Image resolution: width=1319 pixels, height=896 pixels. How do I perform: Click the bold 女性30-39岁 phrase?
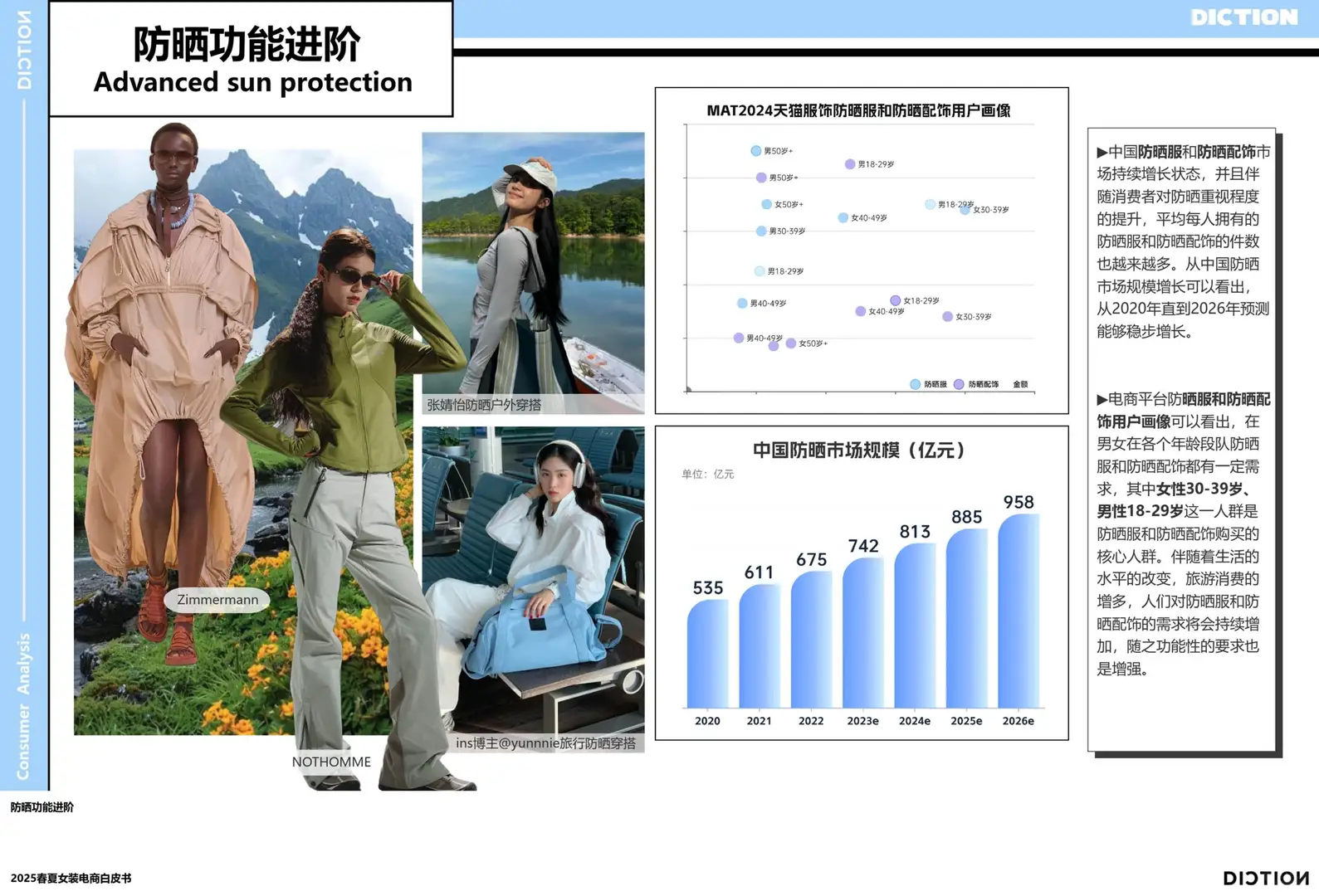point(1203,489)
